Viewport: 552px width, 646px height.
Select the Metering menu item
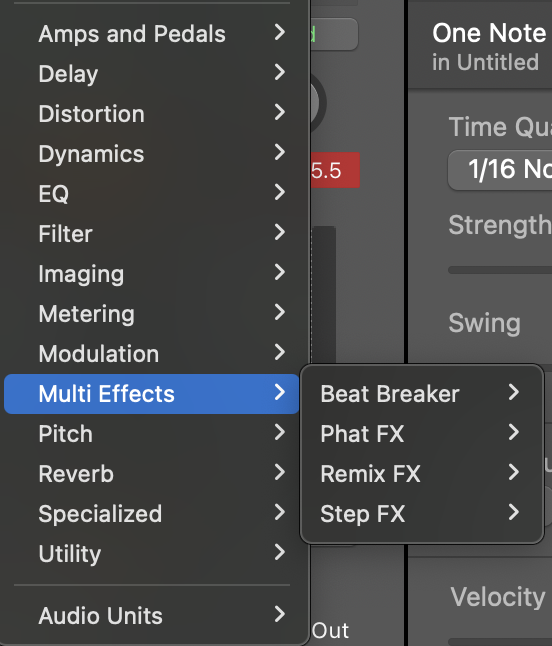pos(151,313)
